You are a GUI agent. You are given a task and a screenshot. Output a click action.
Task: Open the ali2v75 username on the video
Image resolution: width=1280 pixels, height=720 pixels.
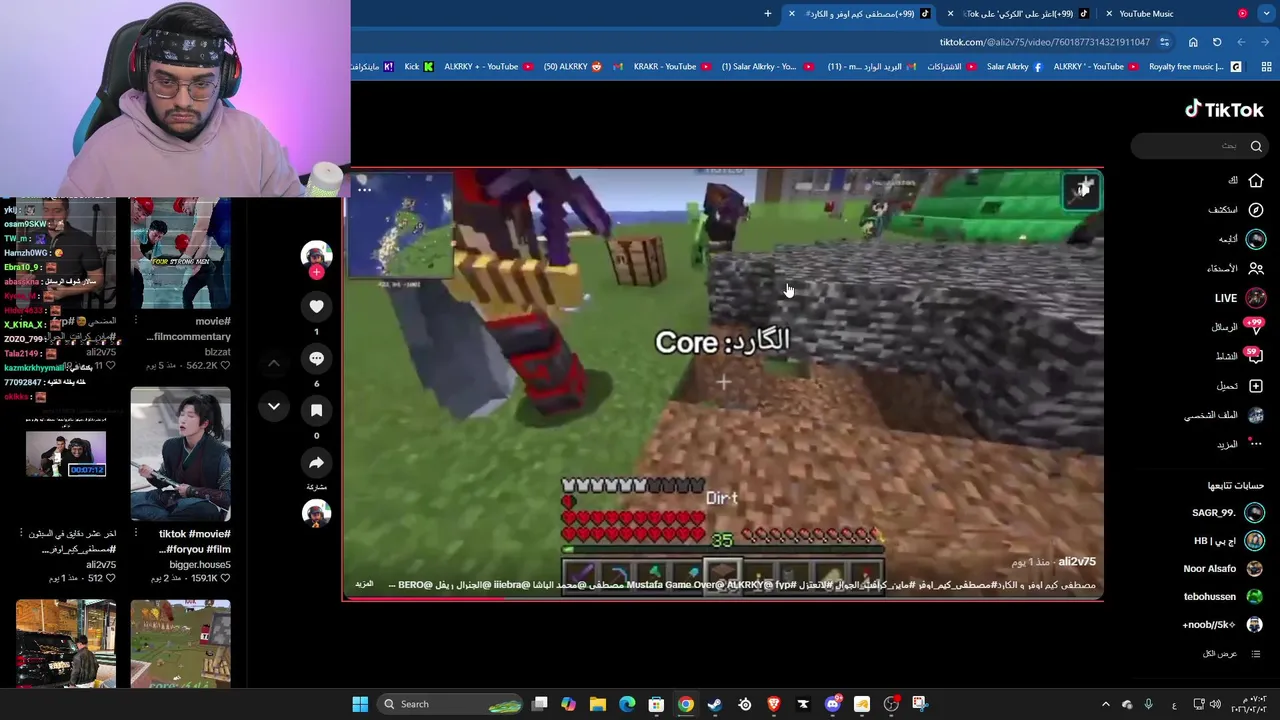(1077, 562)
